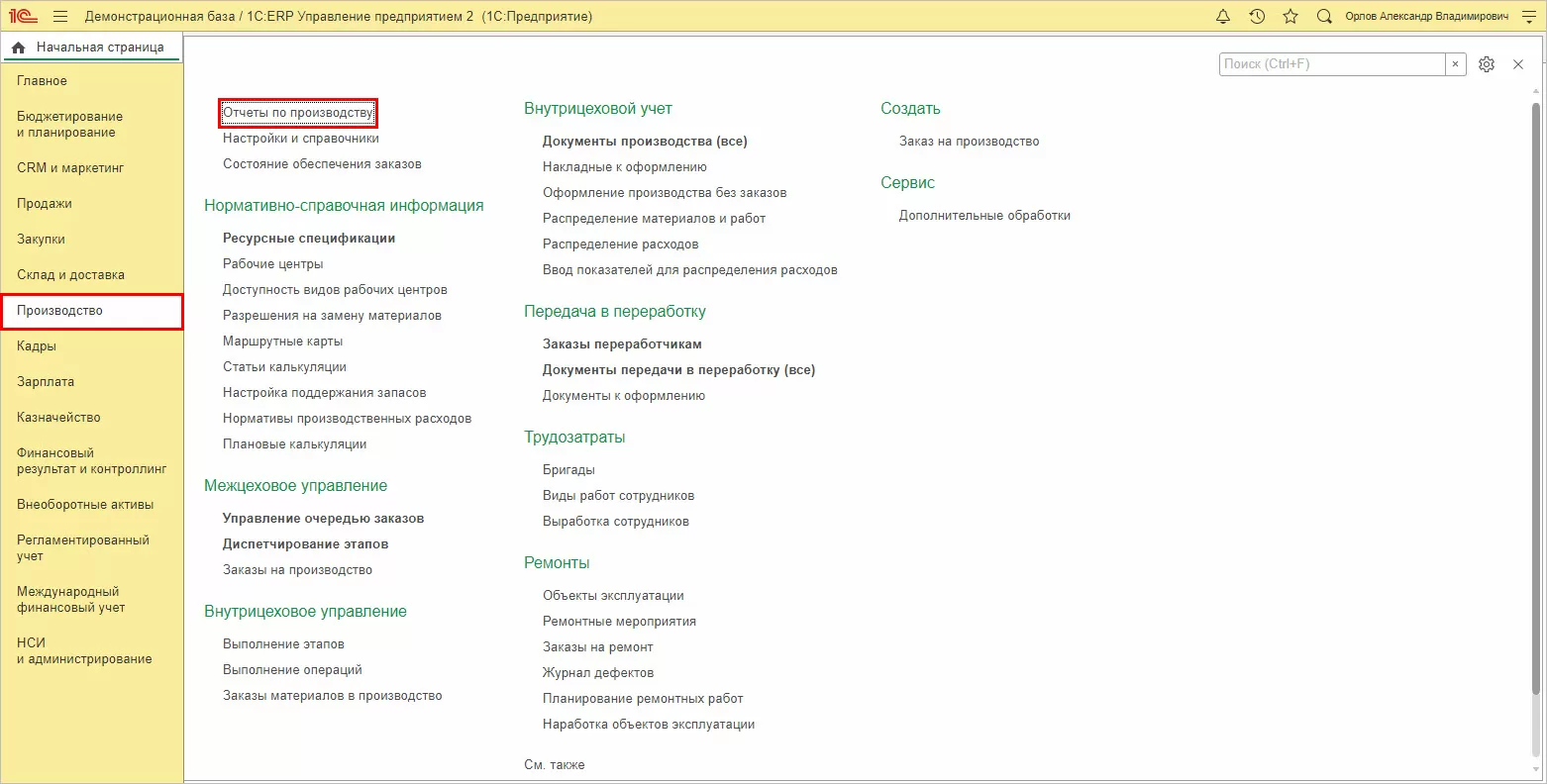This screenshot has height=784, width=1547.
Task: Open Статьи калькуляции
Action: 284,367
